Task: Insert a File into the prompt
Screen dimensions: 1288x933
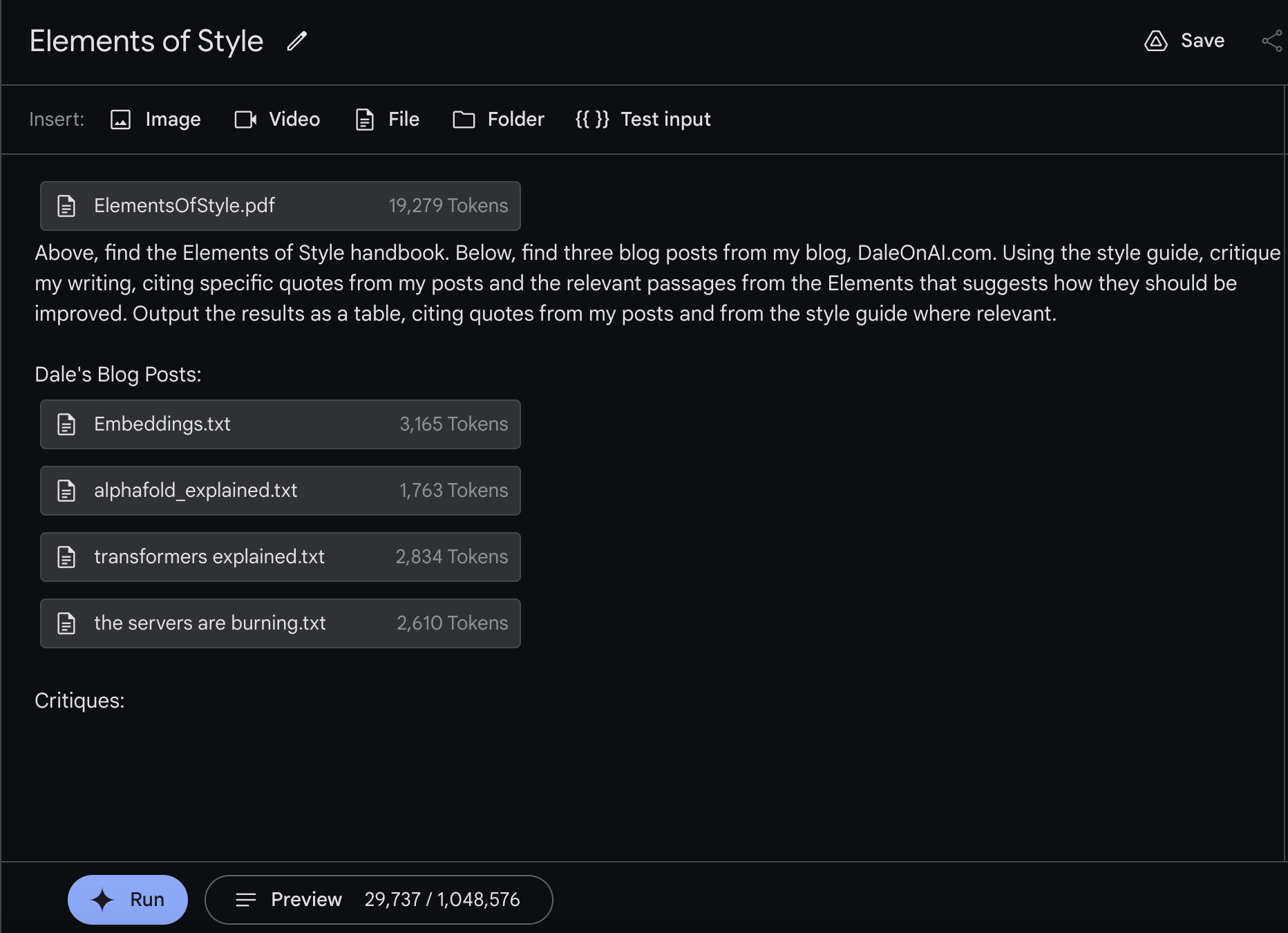Action: (387, 120)
